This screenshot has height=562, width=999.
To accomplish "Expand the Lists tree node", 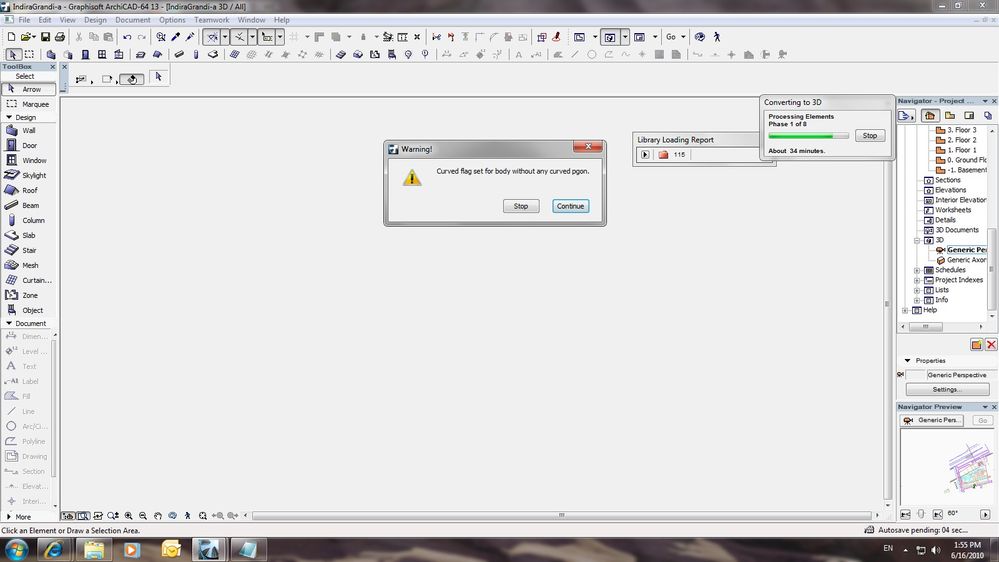I will pos(917,290).
